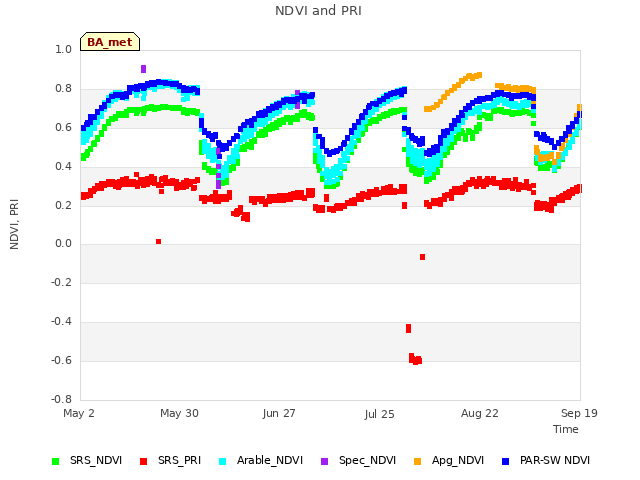Click the 0.4 y-axis tick label

[x=63, y=166]
